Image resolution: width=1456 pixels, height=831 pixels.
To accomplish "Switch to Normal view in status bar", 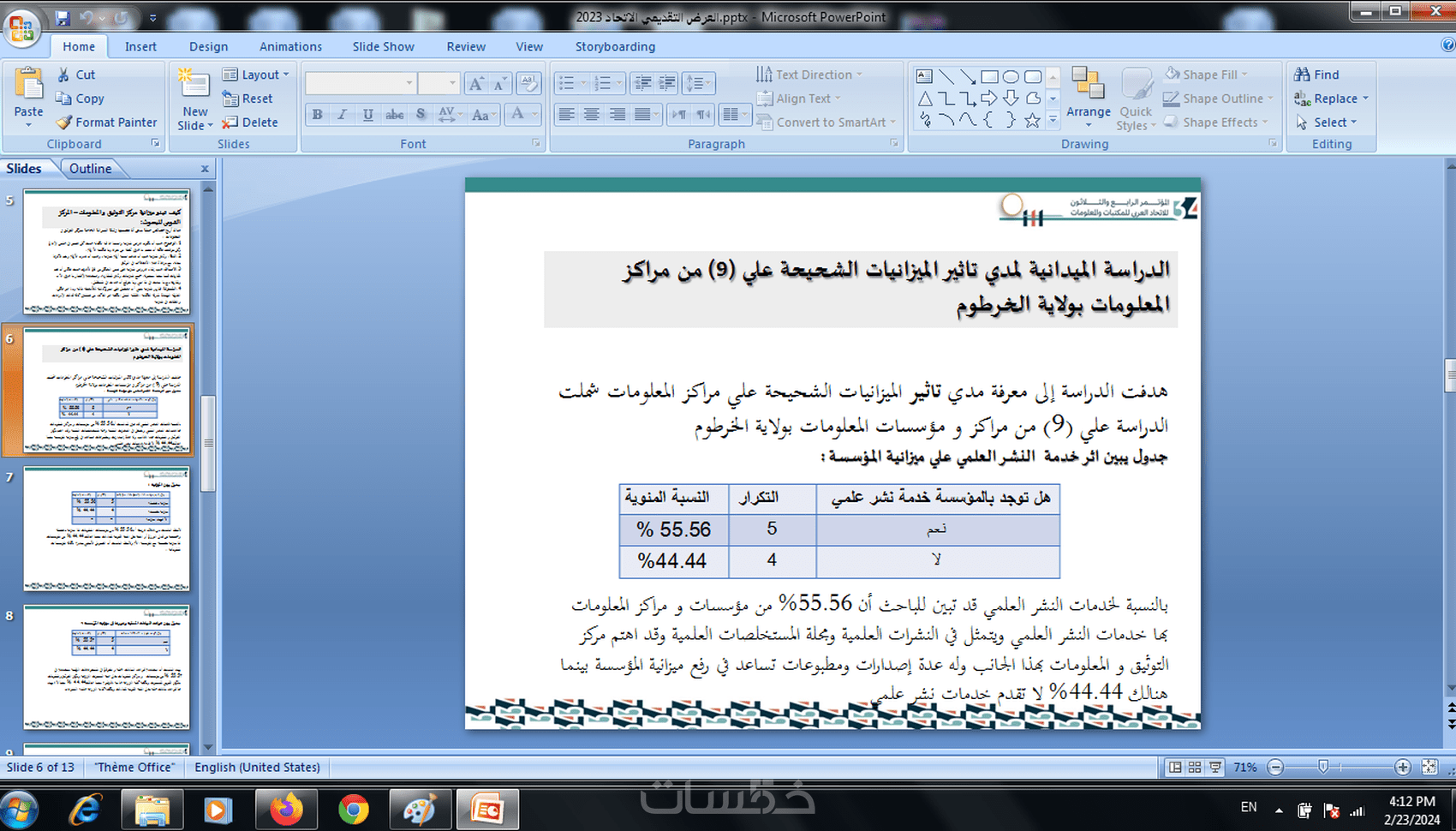I will coord(1176,768).
